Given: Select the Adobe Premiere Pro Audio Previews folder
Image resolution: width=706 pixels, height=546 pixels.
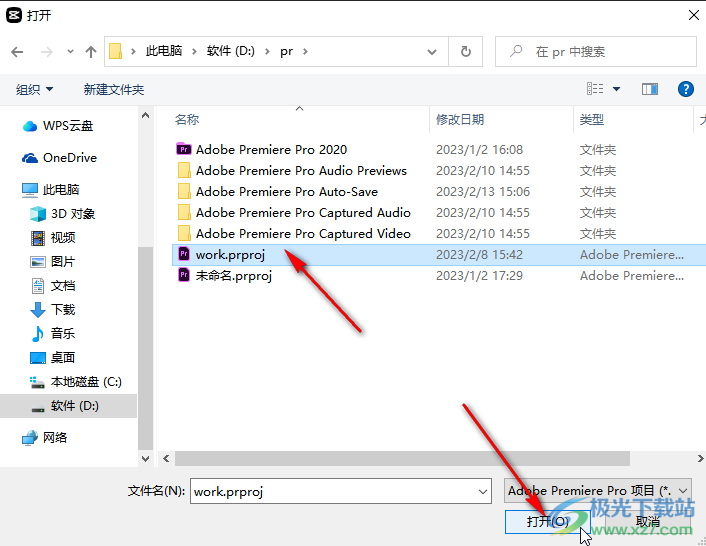Looking at the screenshot, I should point(301,171).
